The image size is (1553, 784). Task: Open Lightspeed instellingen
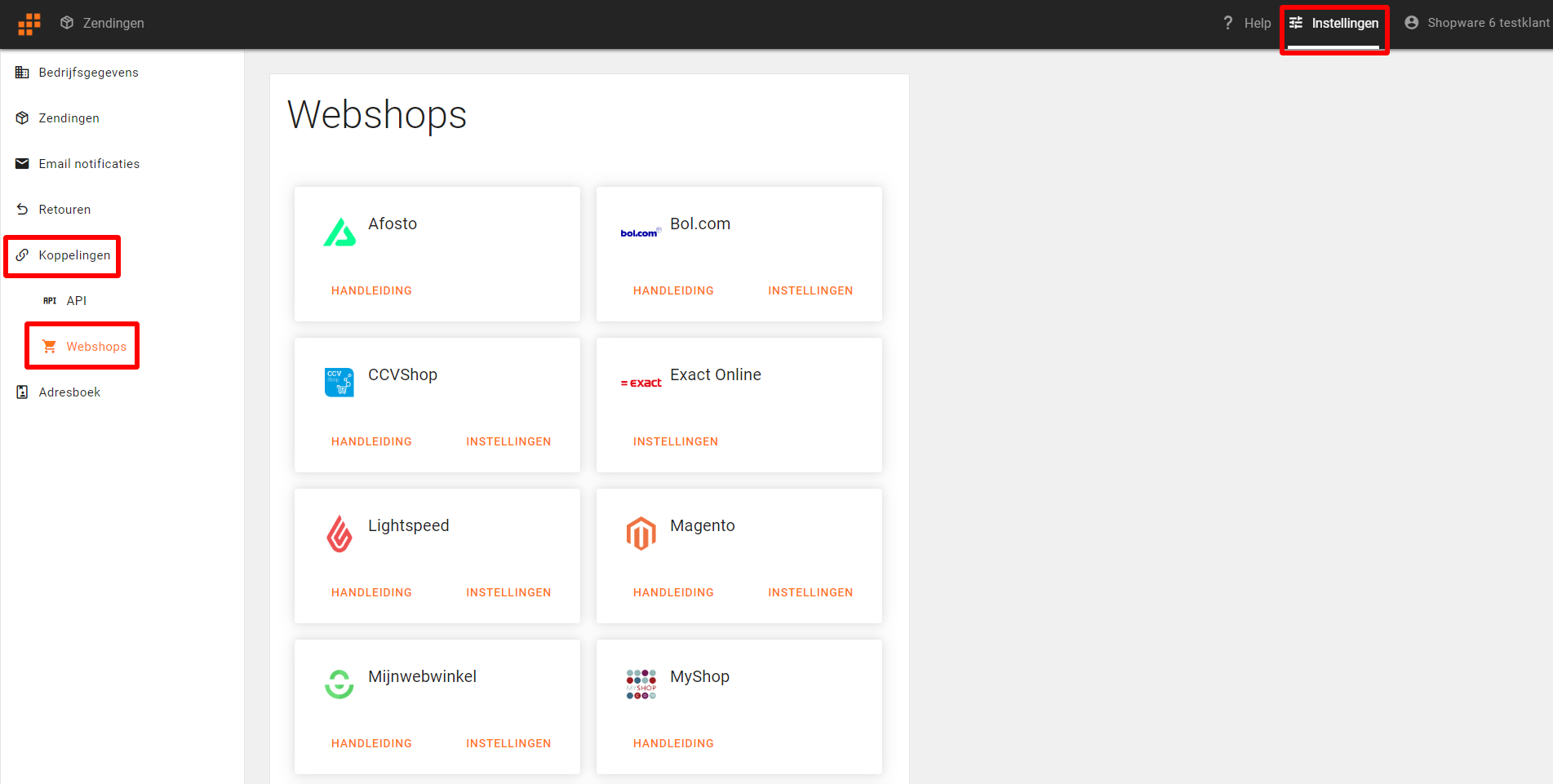click(508, 592)
